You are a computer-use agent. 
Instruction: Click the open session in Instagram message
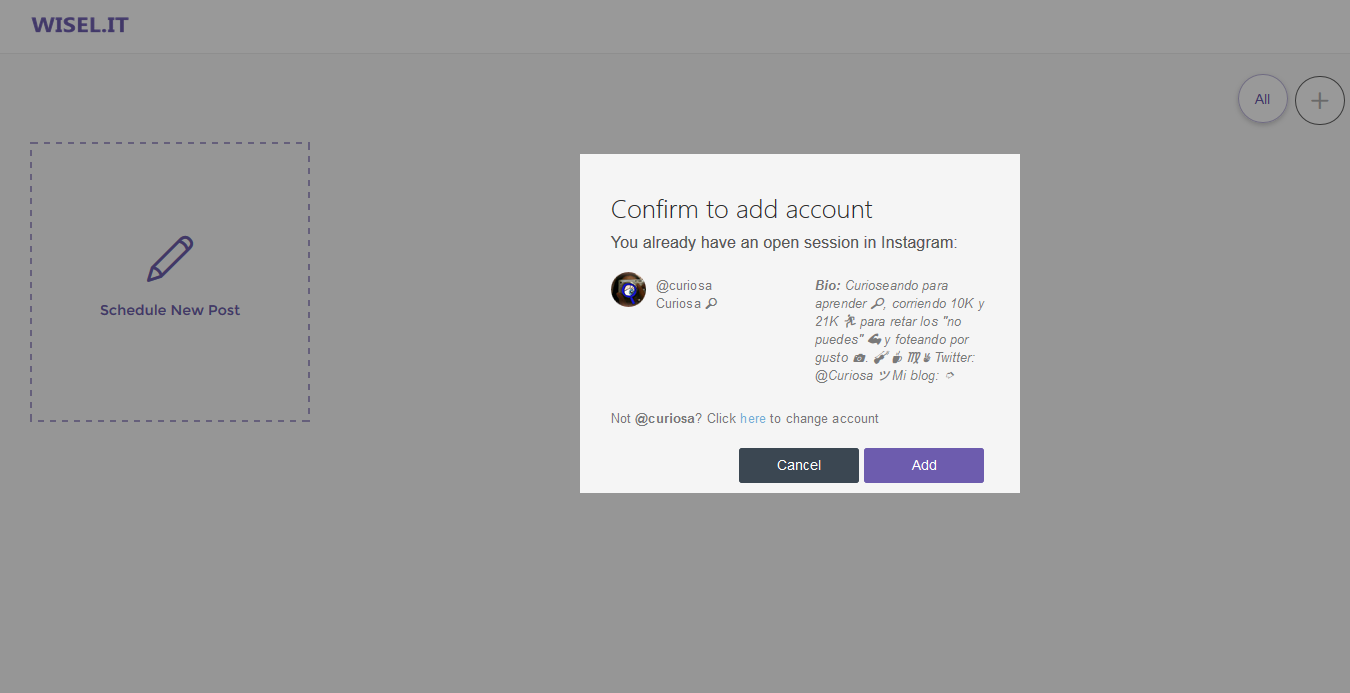click(784, 242)
